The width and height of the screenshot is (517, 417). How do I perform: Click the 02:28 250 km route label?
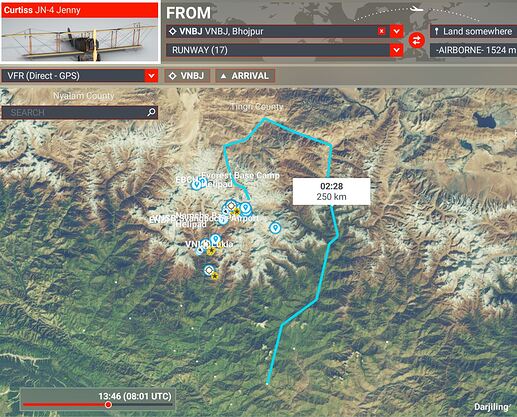pyautogui.click(x=331, y=191)
